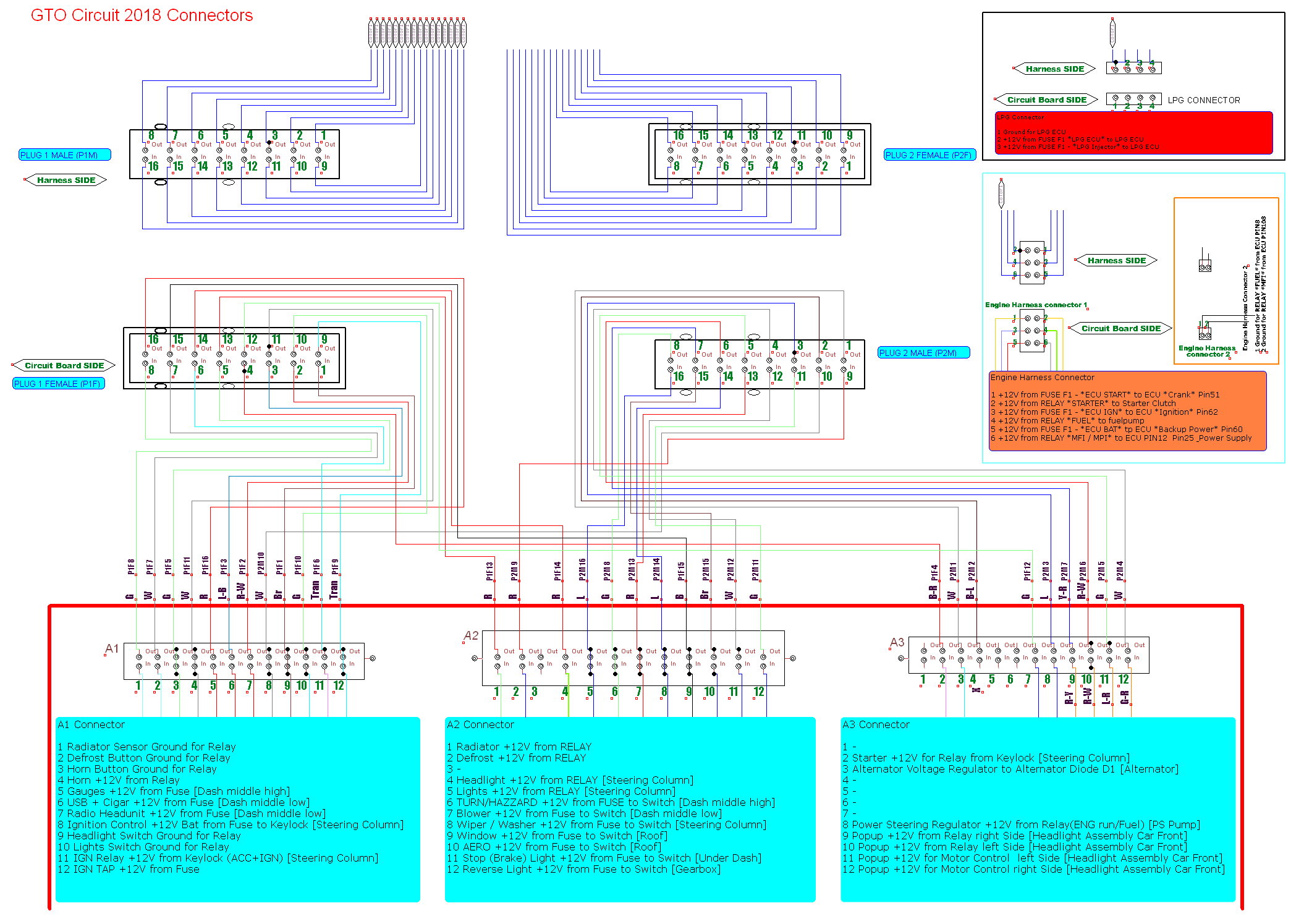Click '11 Stop (Brake) Light +12V' line
The image size is (1304, 924).
[x=604, y=858]
